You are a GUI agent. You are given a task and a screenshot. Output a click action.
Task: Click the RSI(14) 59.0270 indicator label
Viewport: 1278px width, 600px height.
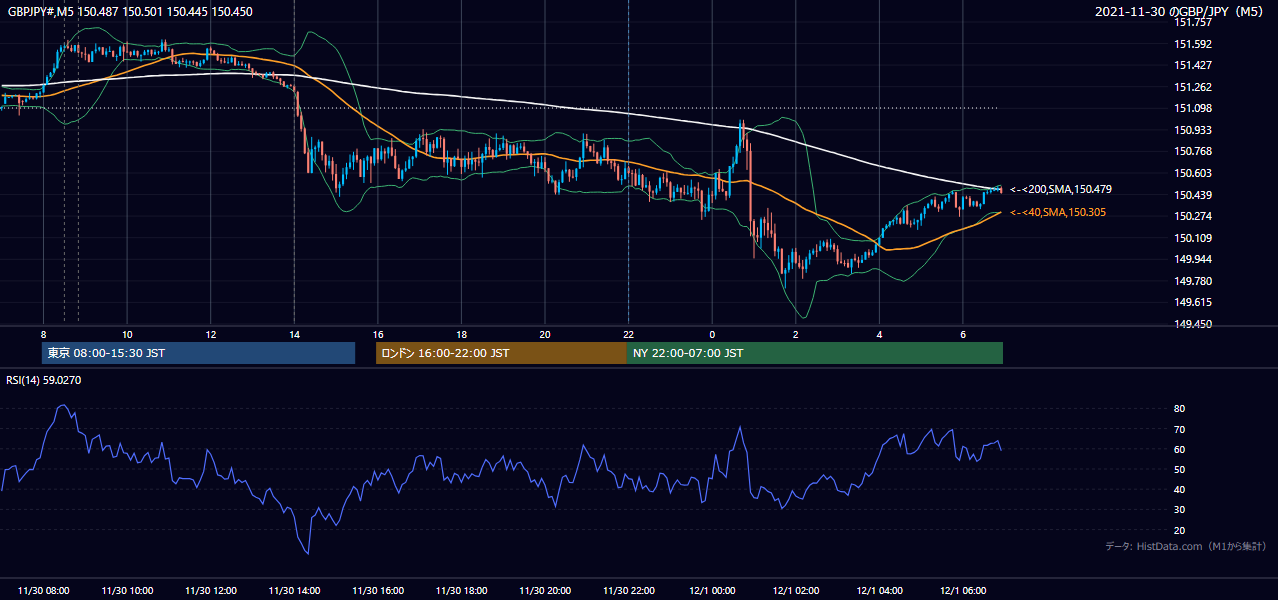tap(44, 380)
